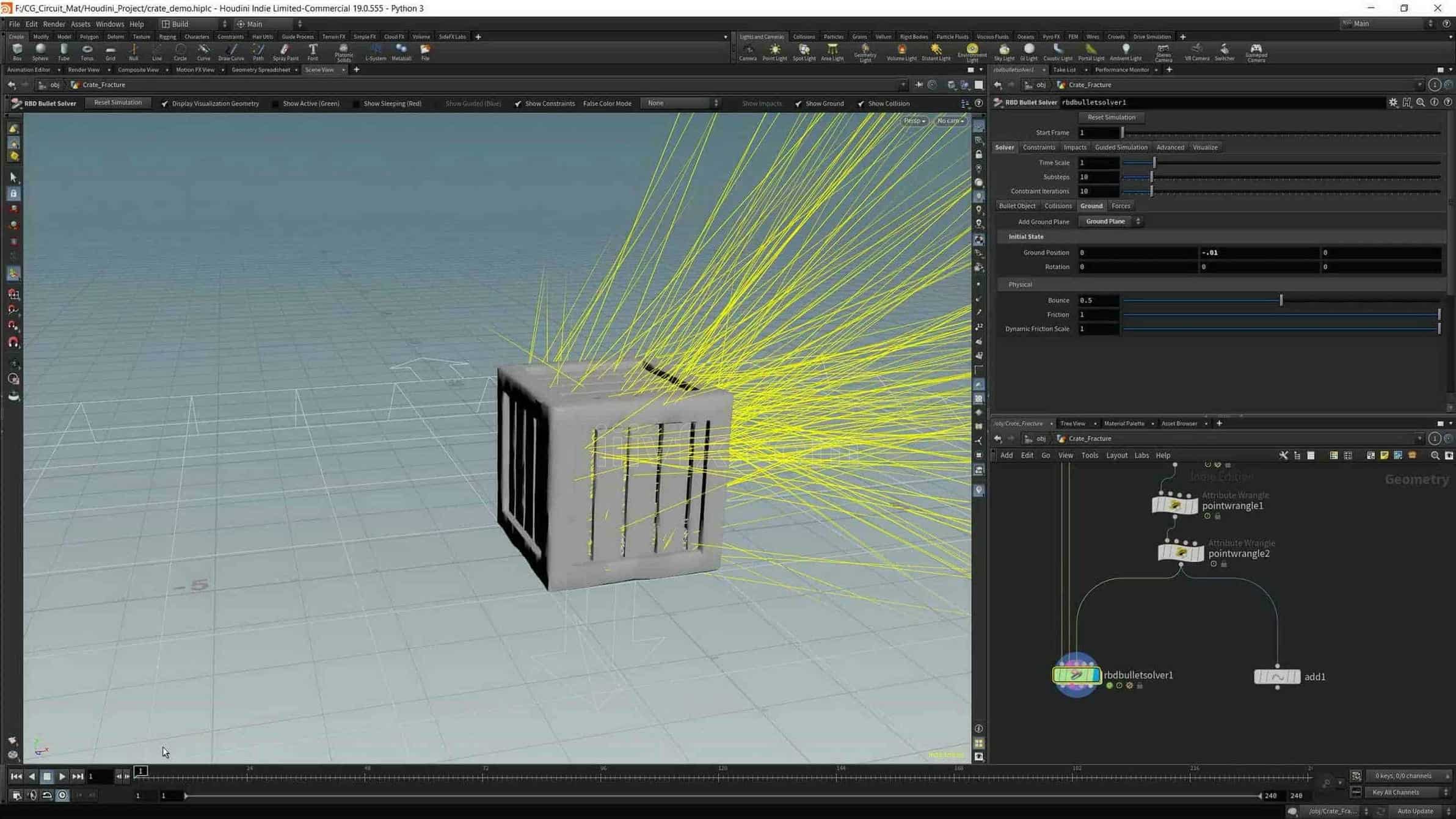1456x819 pixels.
Task: Add a Point Light from shelf
Action: 774,51
